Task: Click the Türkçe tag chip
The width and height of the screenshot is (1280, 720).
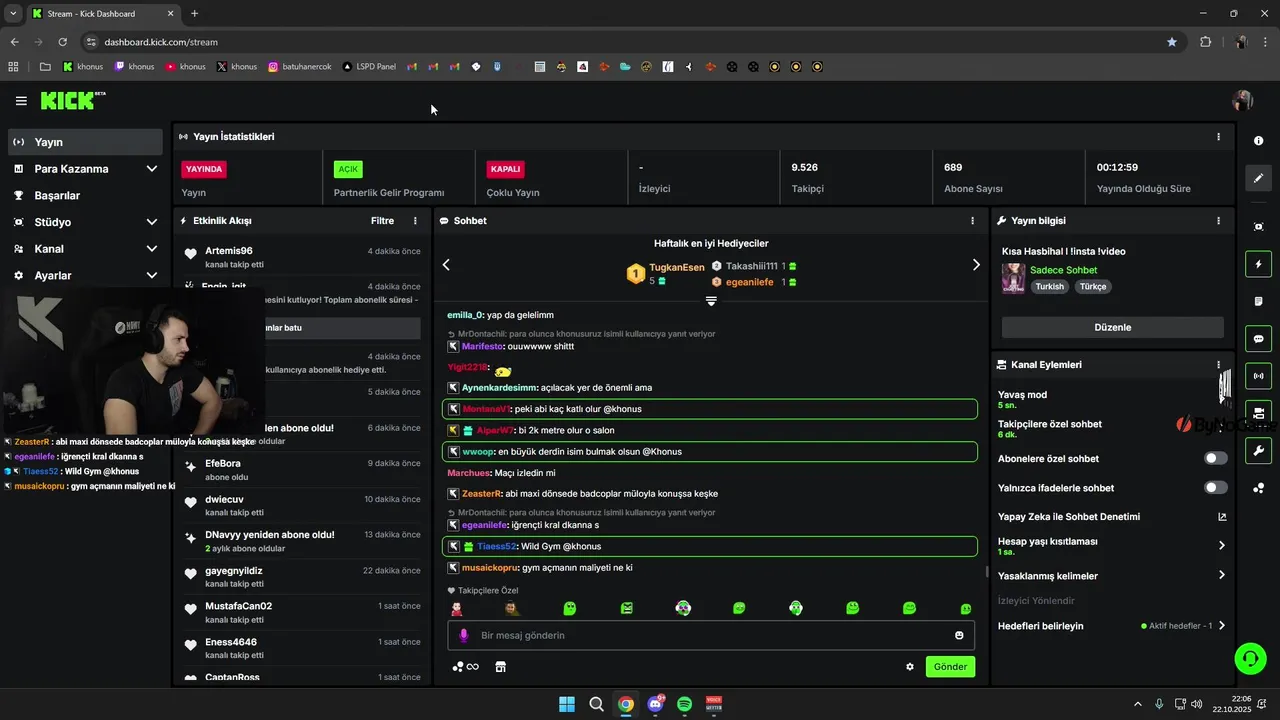Action: (1093, 286)
